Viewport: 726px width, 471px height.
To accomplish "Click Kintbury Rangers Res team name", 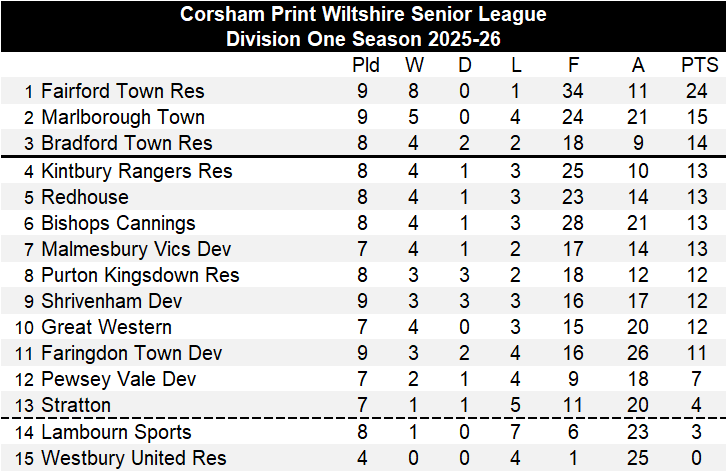I will coord(137,171).
